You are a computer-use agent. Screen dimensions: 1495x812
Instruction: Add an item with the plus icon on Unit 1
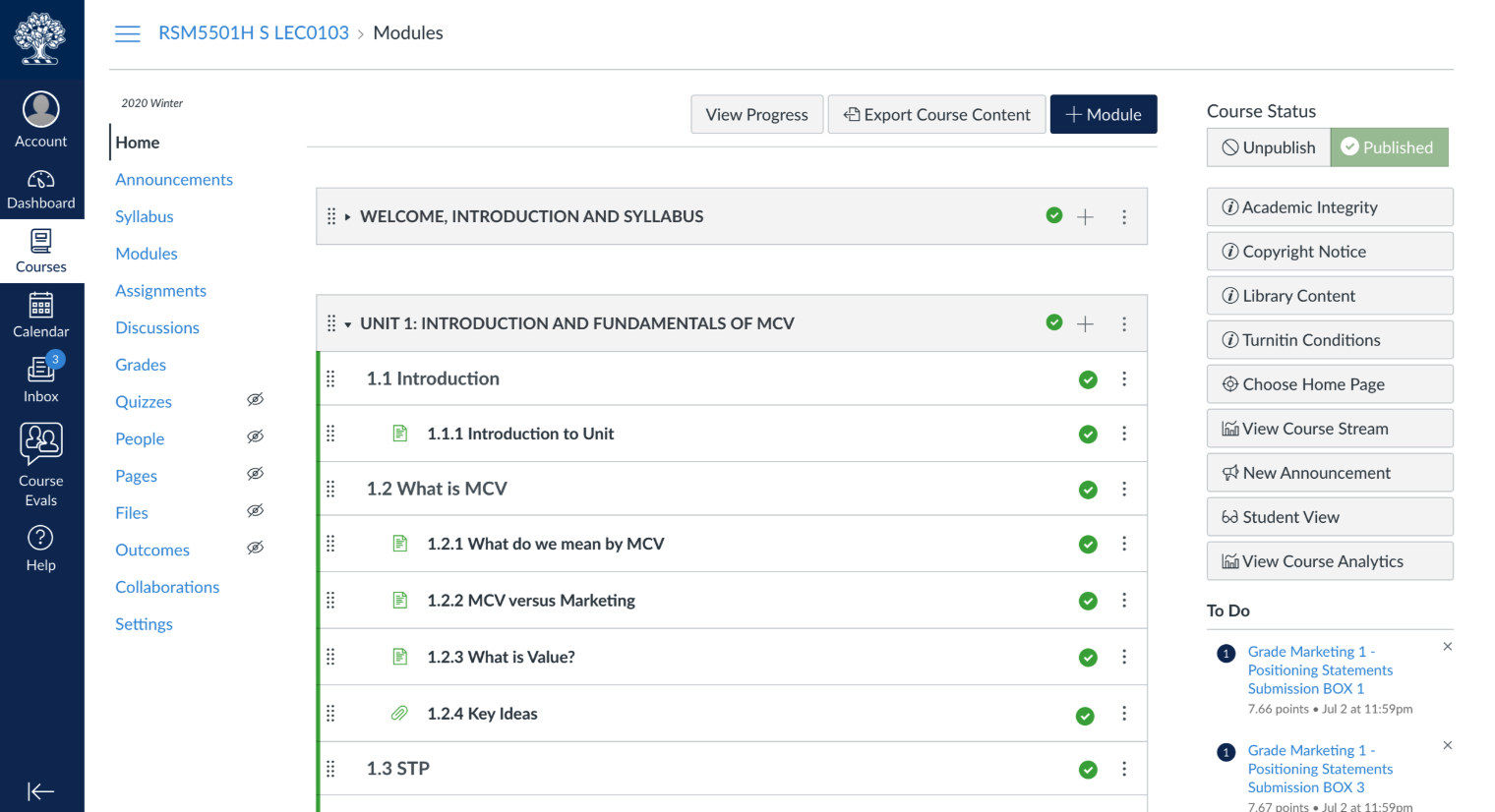[x=1085, y=322]
